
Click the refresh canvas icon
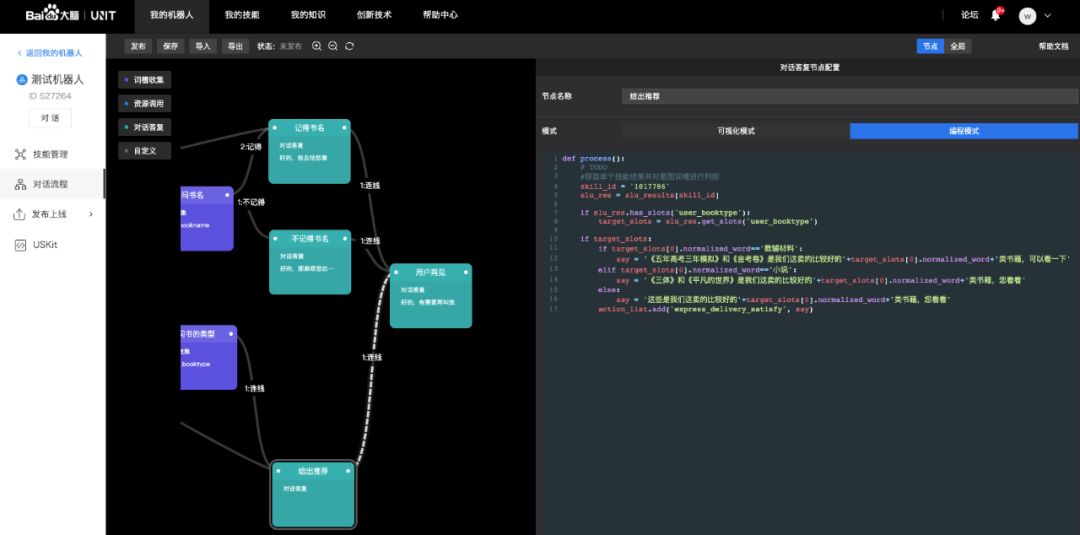(x=349, y=46)
